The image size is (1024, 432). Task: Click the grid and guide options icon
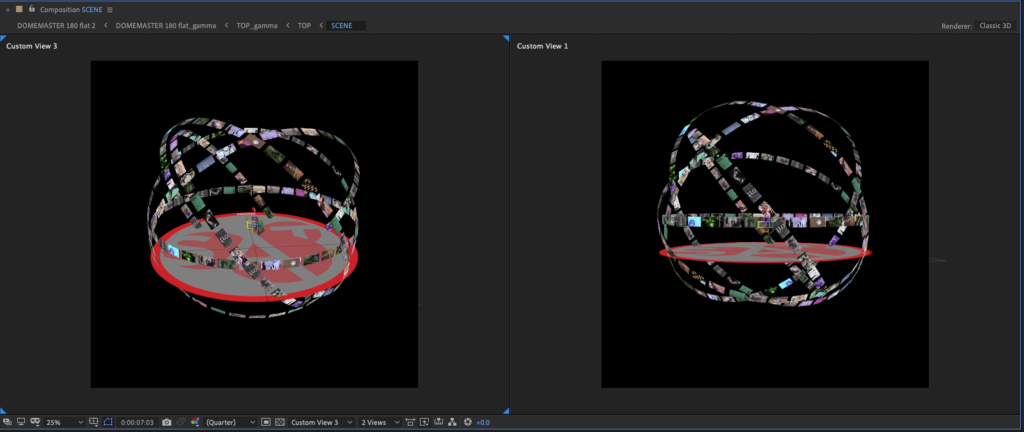[93, 423]
